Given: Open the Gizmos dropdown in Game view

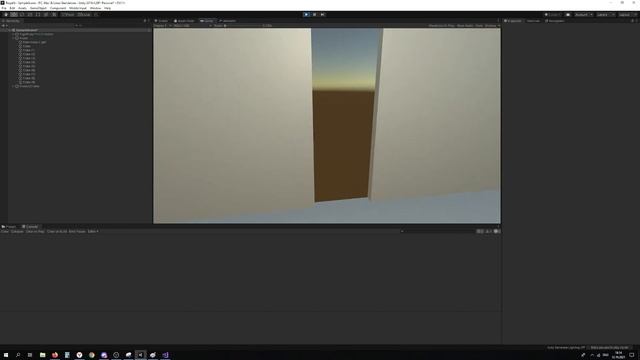Looking at the screenshot, I should [x=492, y=26].
